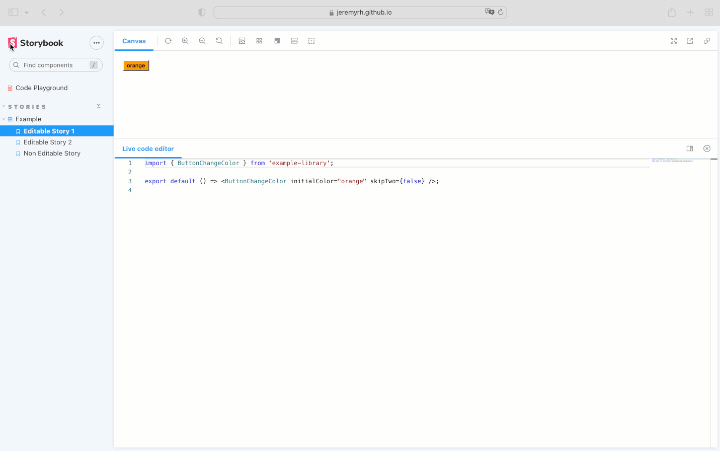Open the viewport size selector
The height and width of the screenshot is (451, 720).
coord(277,41)
